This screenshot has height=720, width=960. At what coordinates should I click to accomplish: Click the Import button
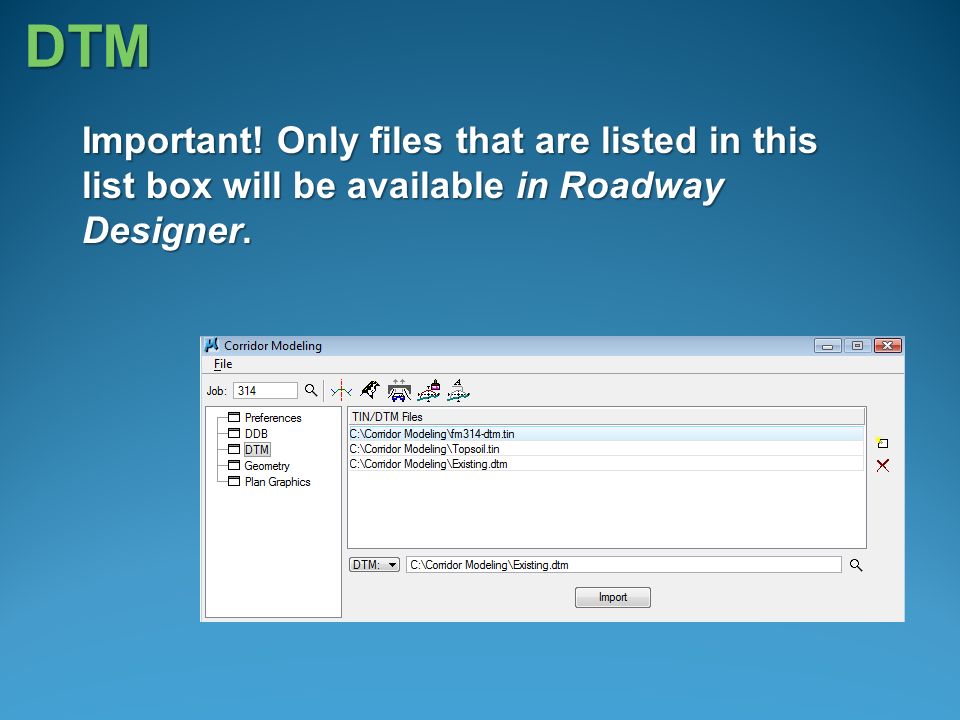coord(613,597)
